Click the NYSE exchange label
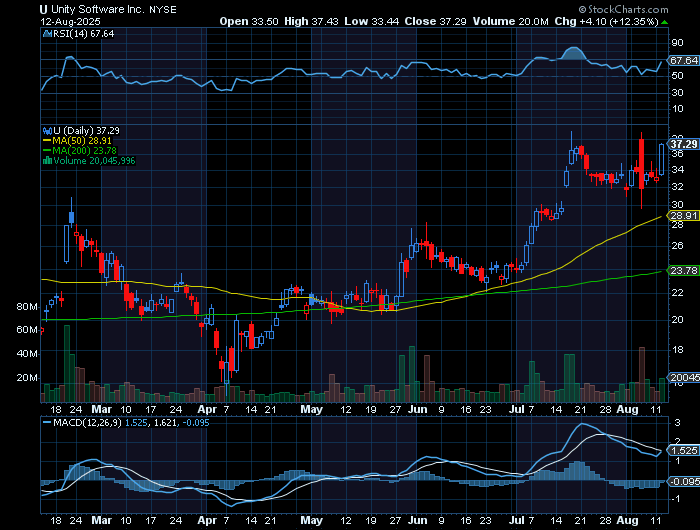 pos(162,10)
